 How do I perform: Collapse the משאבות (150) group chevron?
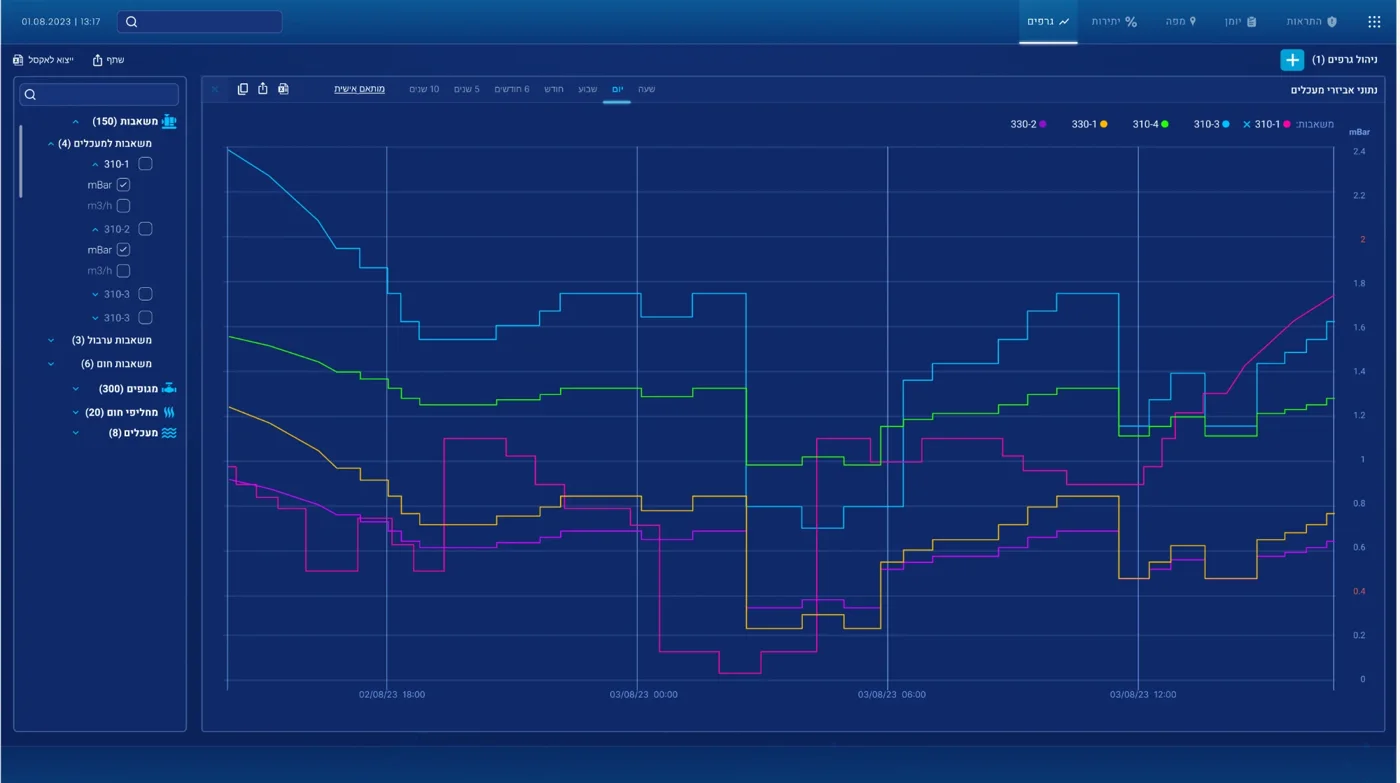pyautogui.click(x=75, y=122)
